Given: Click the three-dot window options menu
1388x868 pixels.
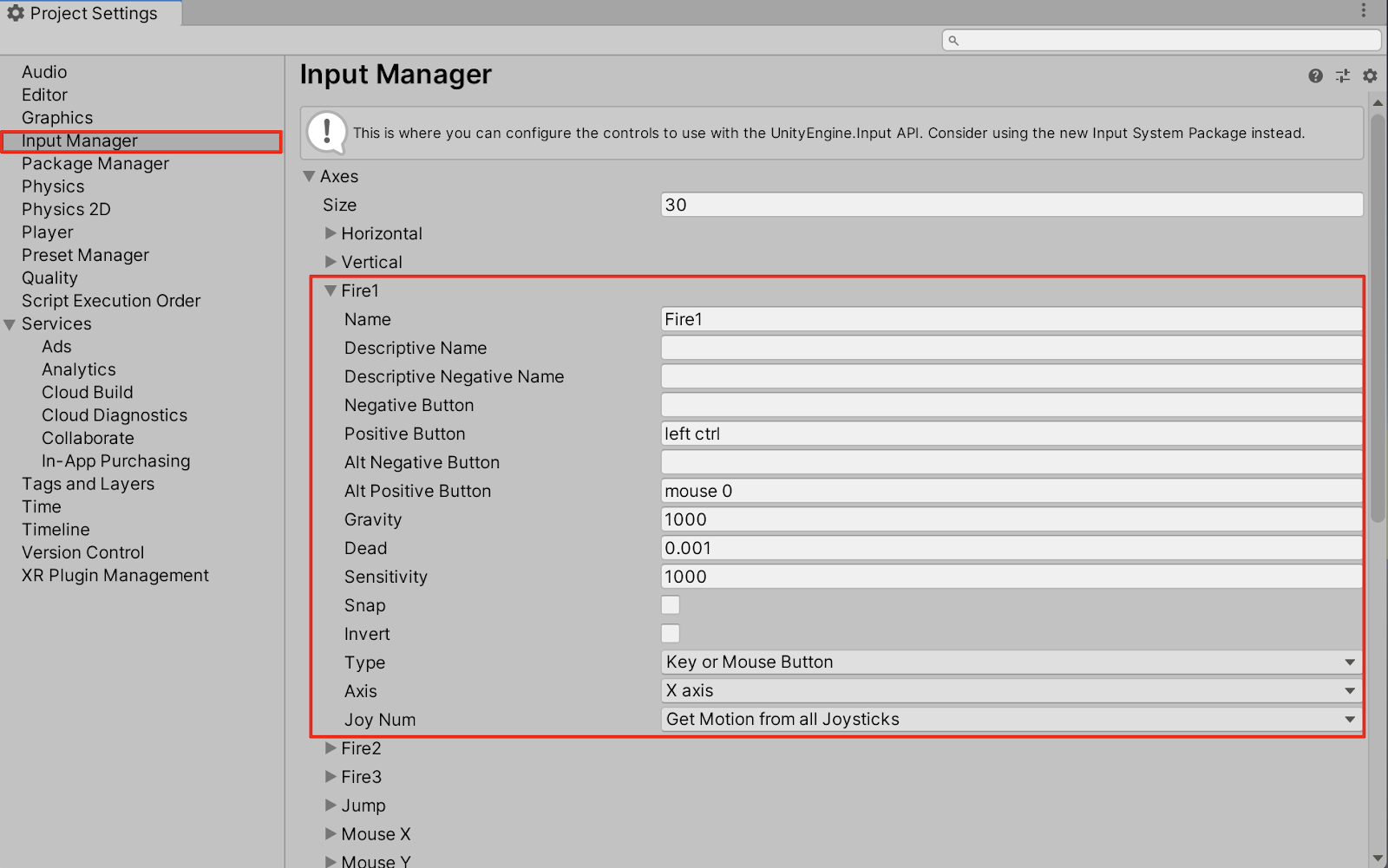Looking at the screenshot, I should 1364,10.
